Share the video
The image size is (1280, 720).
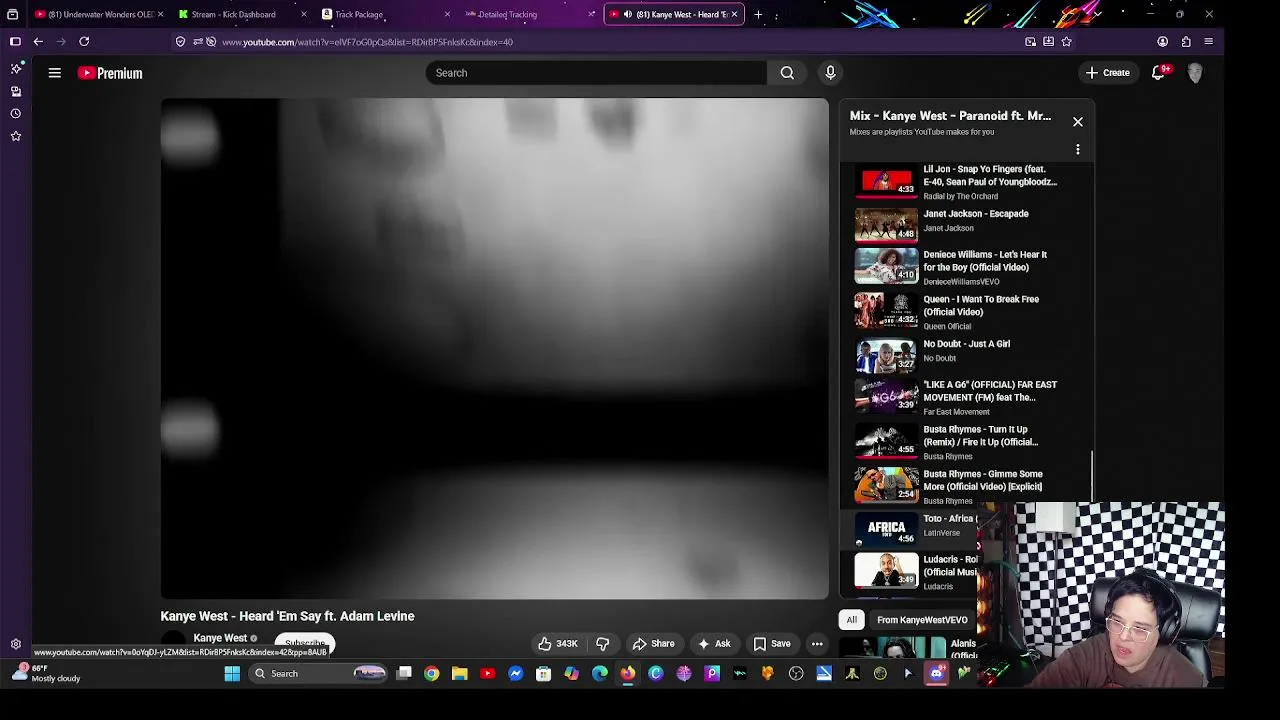tap(653, 644)
